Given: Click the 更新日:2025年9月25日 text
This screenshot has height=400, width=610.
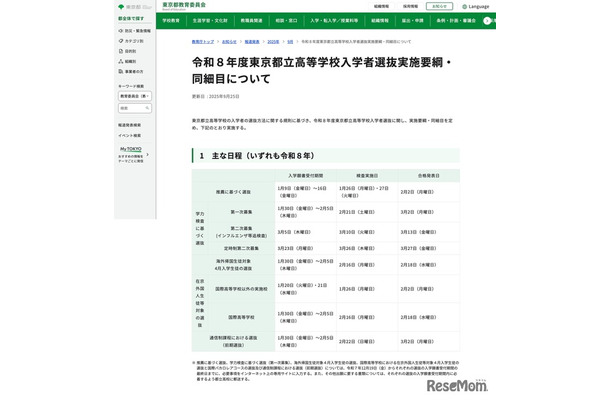Looking at the screenshot, I should [216, 96].
